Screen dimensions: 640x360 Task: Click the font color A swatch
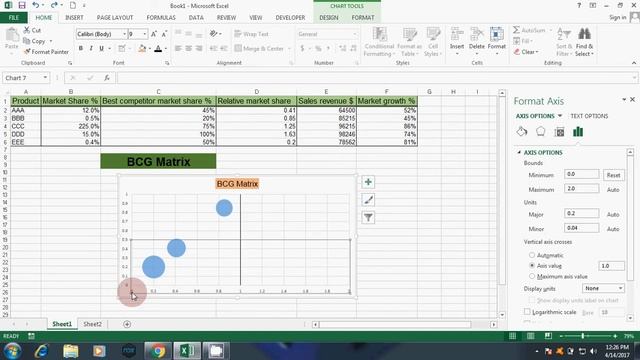coord(158,49)
